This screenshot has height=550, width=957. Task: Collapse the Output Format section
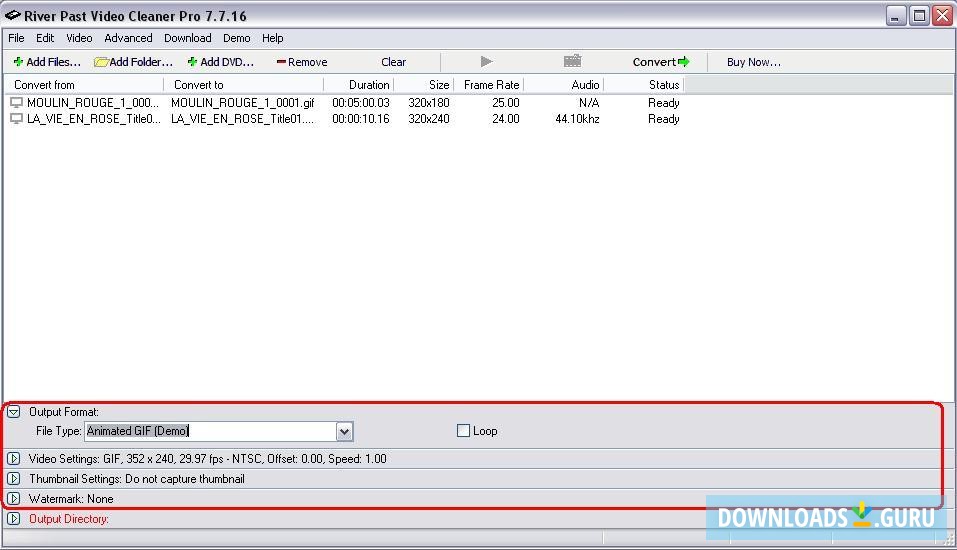point(13,412)
